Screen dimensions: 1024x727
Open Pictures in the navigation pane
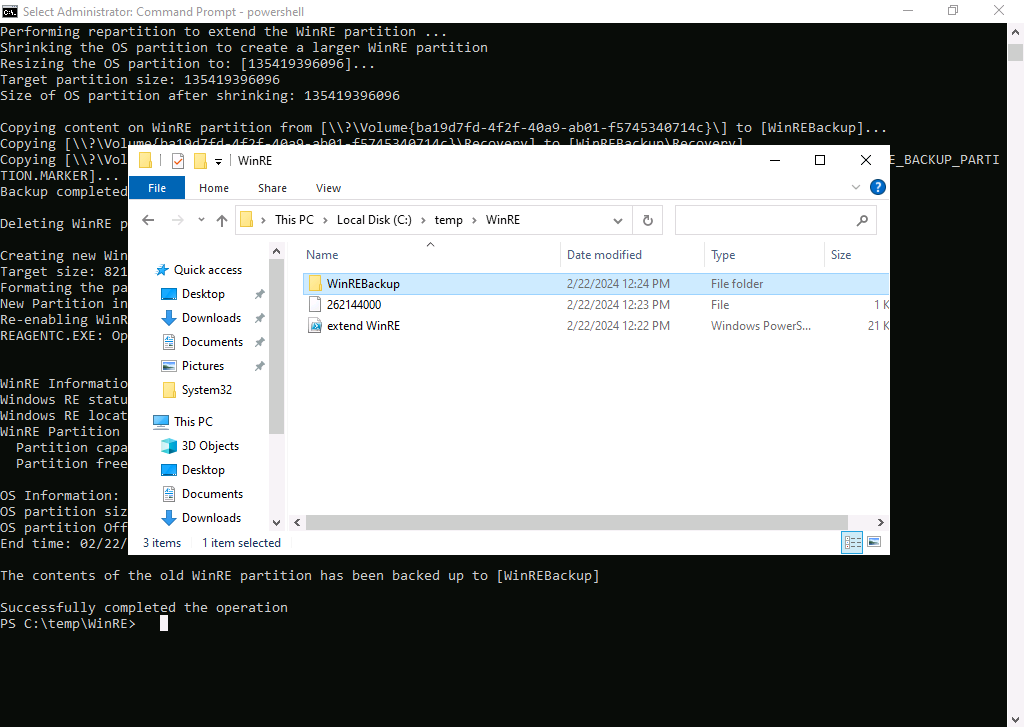click(x=202, y=366)
